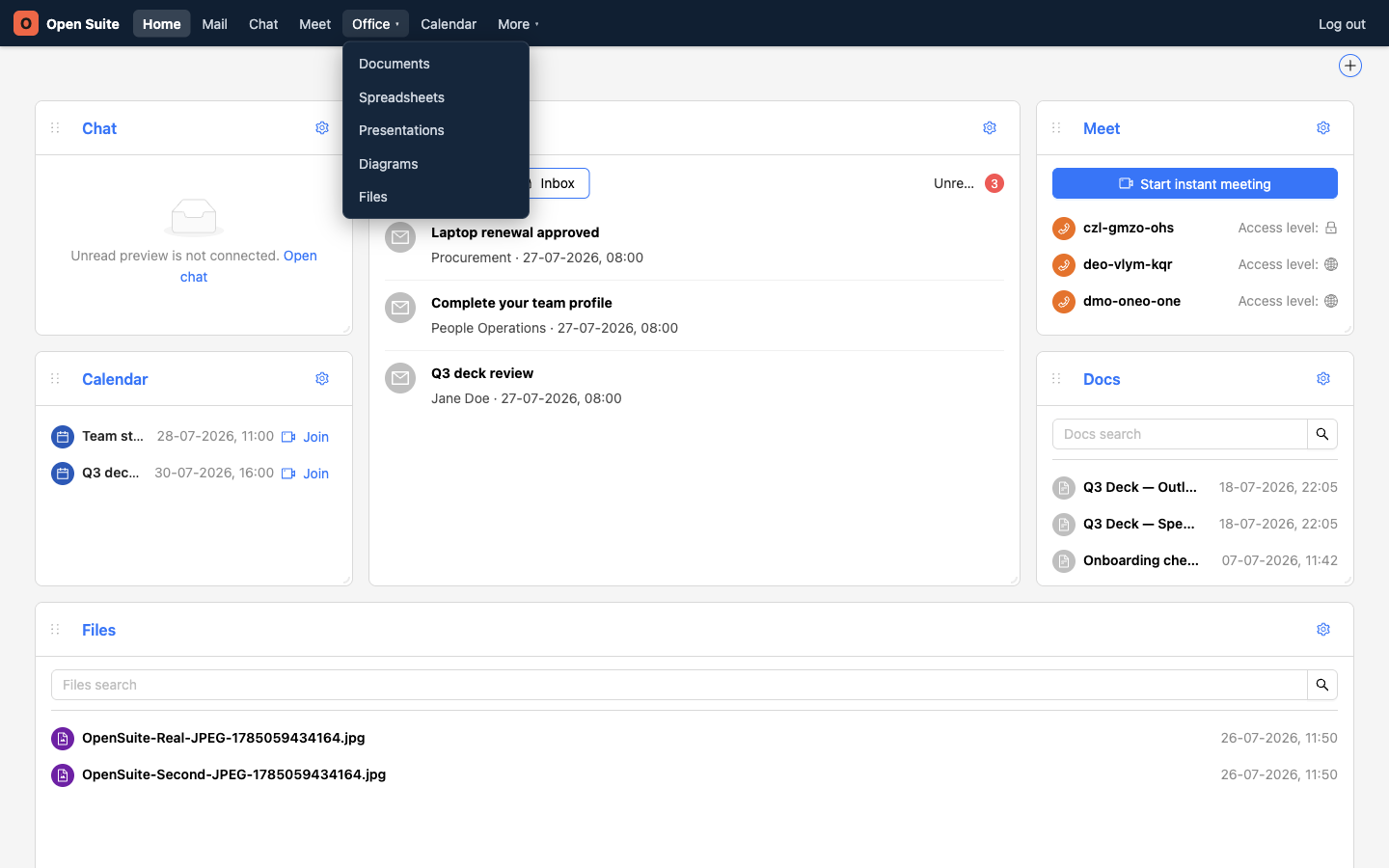The width and height of the screenshot is (1389, 868).
Task: Focus the Files search field
Action: [x=679, y=685]
